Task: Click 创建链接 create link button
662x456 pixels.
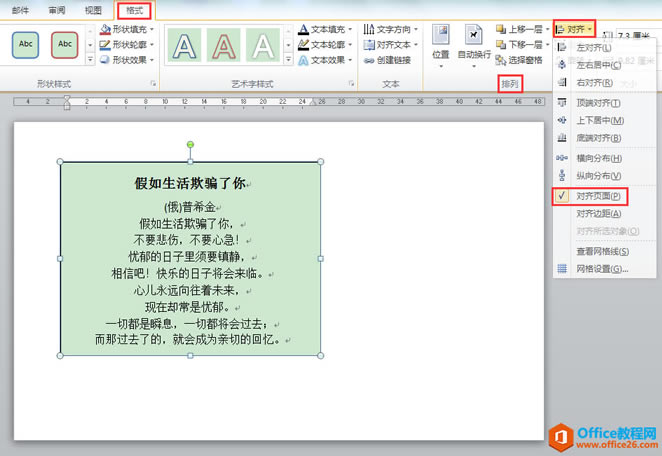Action: point(387,60)
